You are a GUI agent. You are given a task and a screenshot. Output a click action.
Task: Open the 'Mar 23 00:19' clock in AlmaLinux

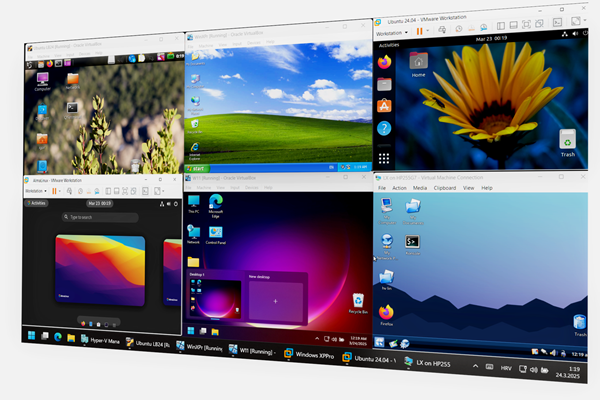99,203
